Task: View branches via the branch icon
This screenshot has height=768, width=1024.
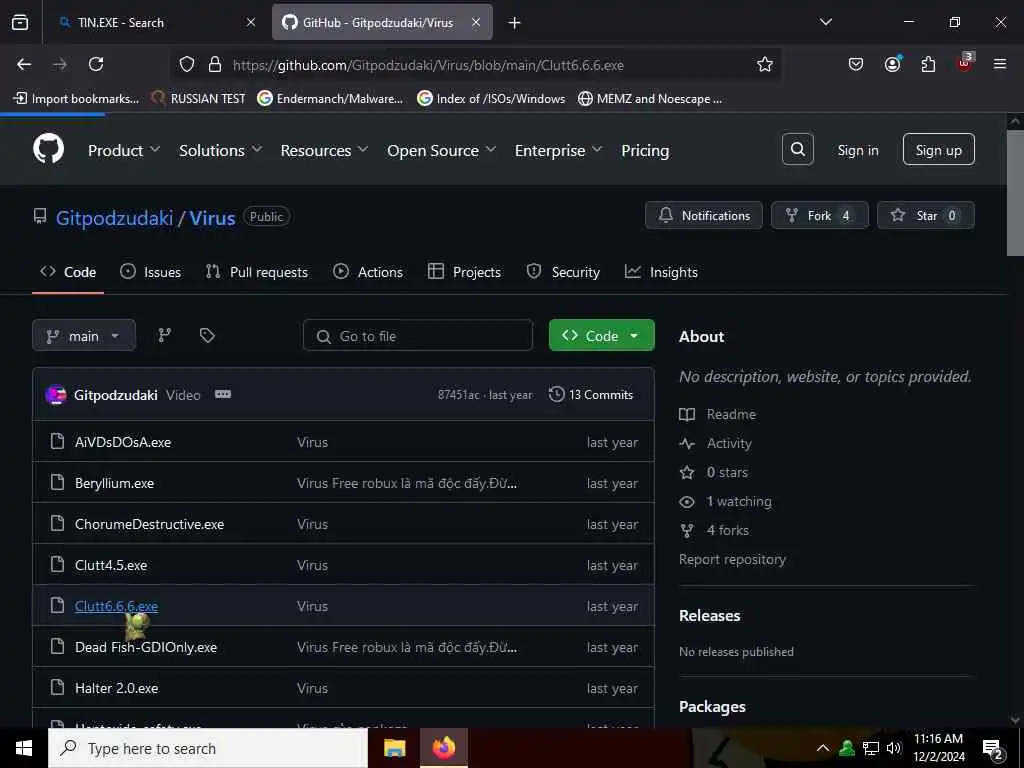Action: 165,335
